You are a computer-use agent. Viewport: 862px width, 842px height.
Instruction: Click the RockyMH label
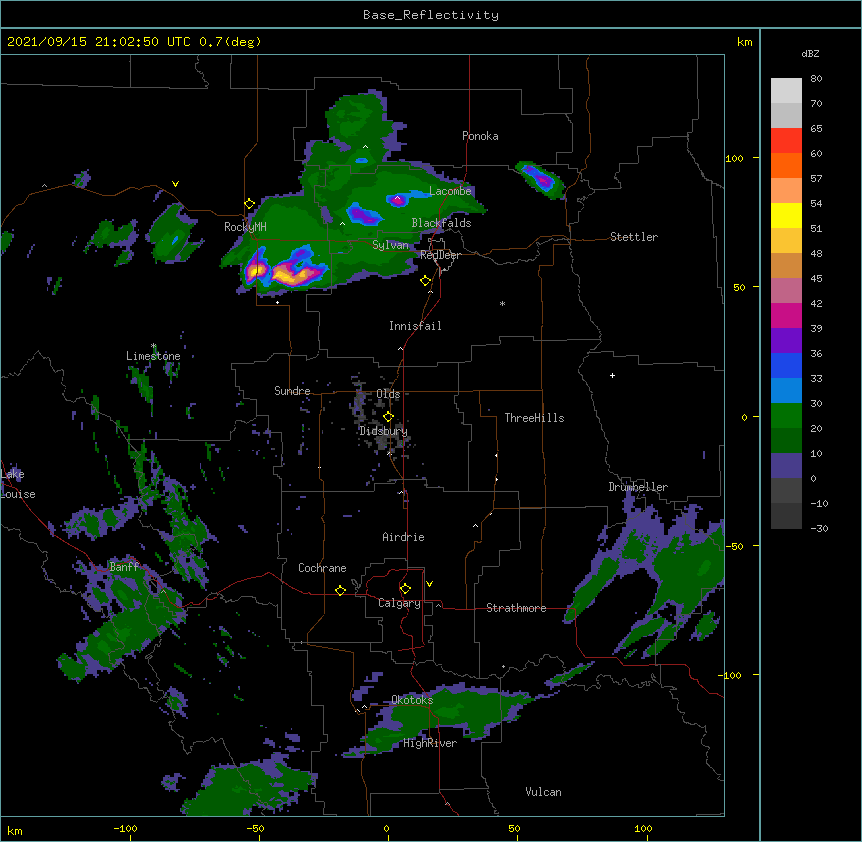[x=245, y=227]
